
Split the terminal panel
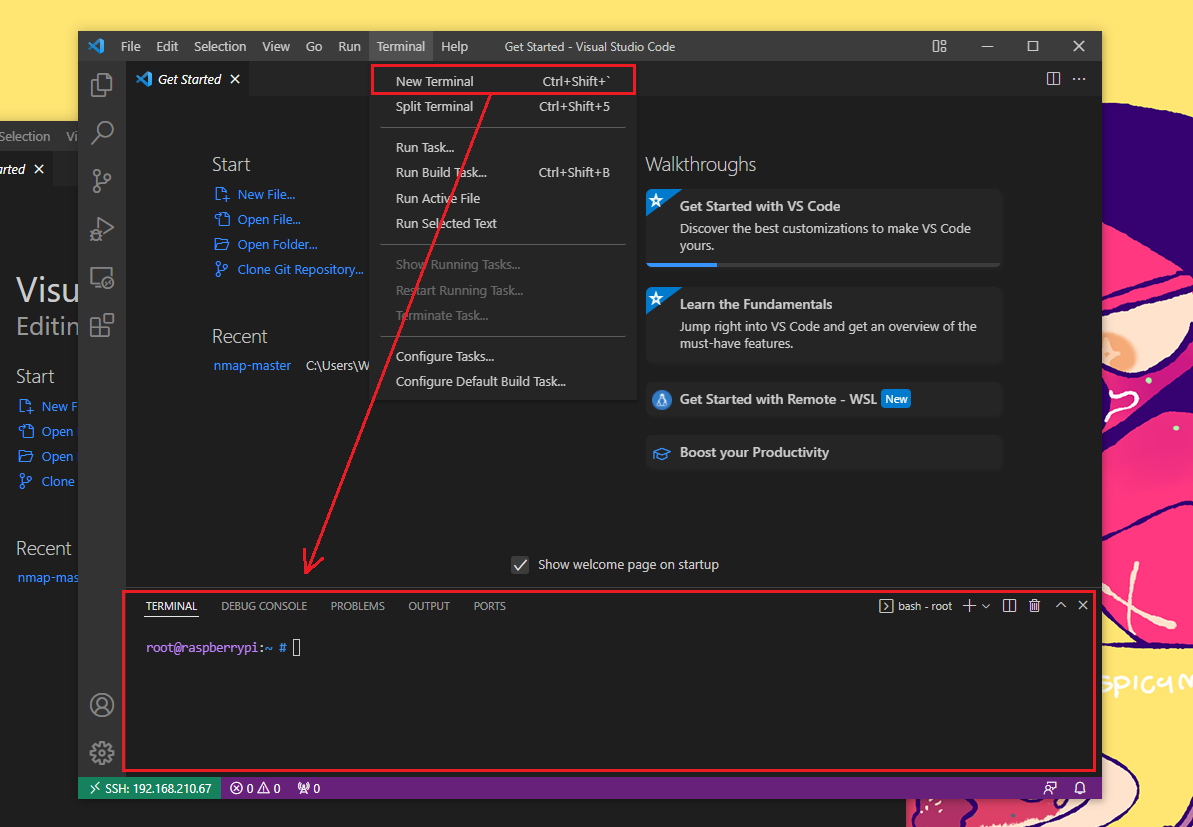point(1010,606)
